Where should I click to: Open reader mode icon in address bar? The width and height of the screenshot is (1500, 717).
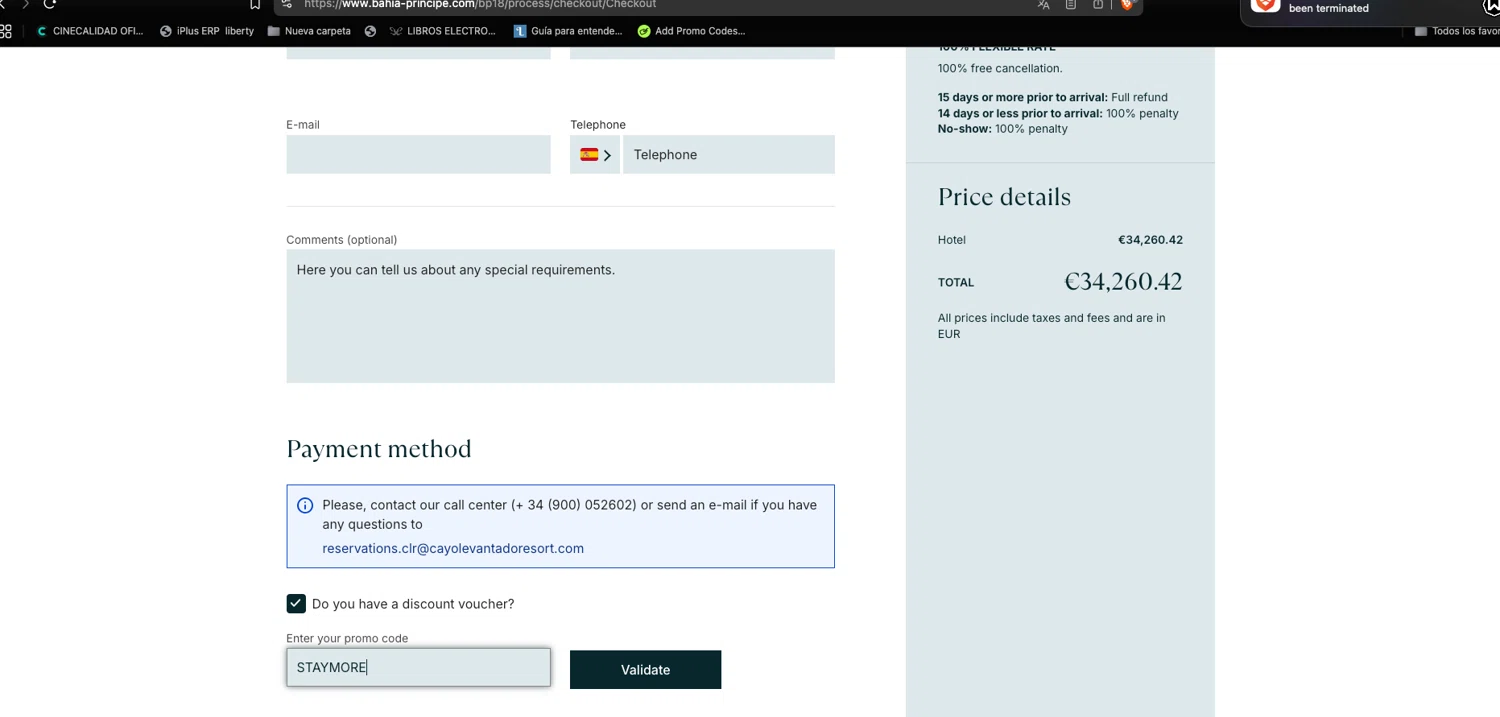1070,4
